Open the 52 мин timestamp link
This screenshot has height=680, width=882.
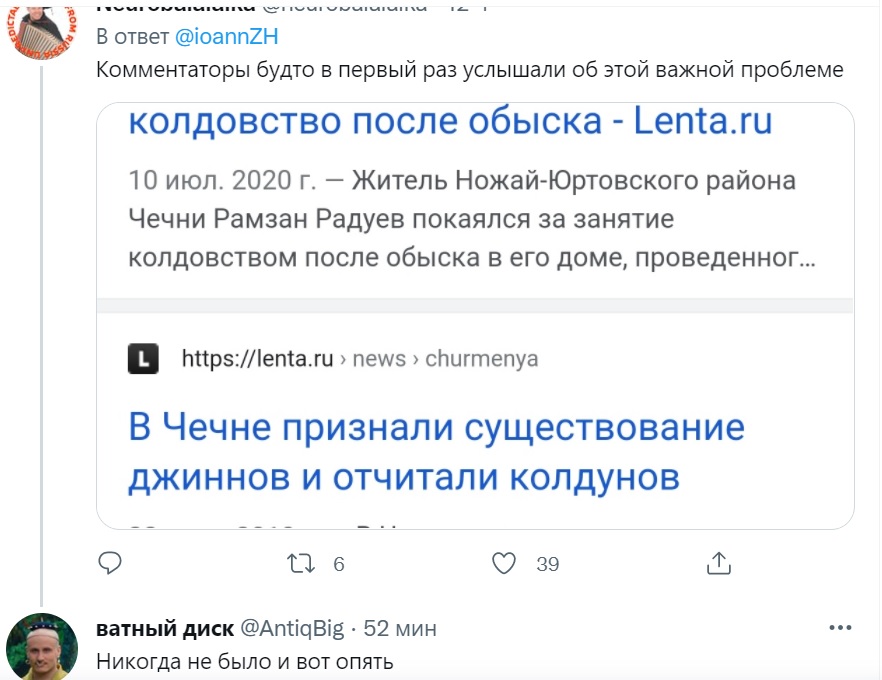click(x=400, y=628)
